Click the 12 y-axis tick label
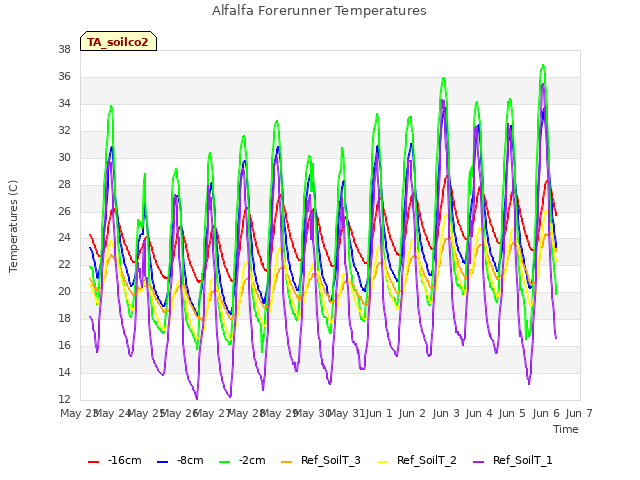The height and width of the screenshot is (480, 640). point(64,399)
